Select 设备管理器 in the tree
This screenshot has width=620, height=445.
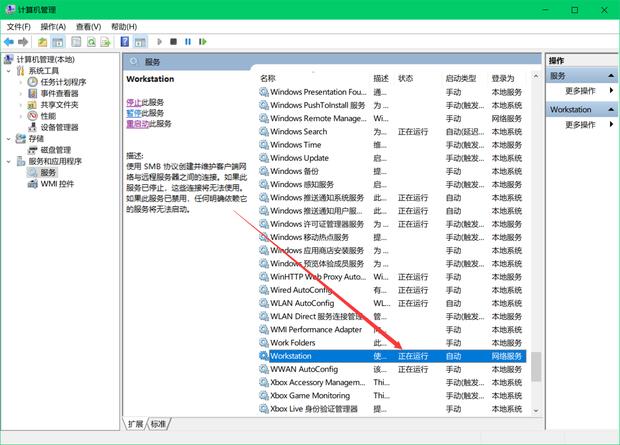coord(59,127)
